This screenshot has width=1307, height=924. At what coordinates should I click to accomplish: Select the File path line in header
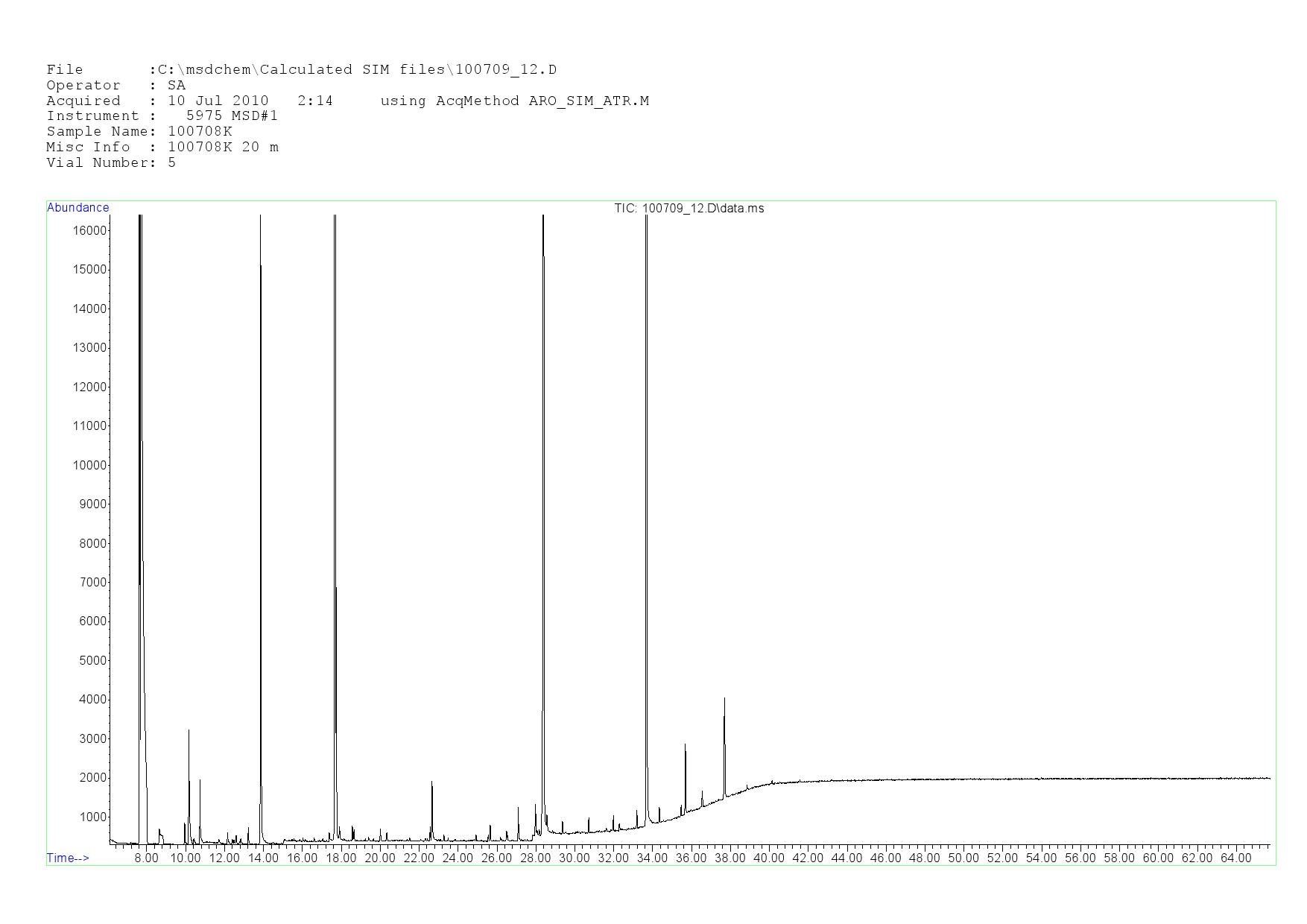[301, 70]
